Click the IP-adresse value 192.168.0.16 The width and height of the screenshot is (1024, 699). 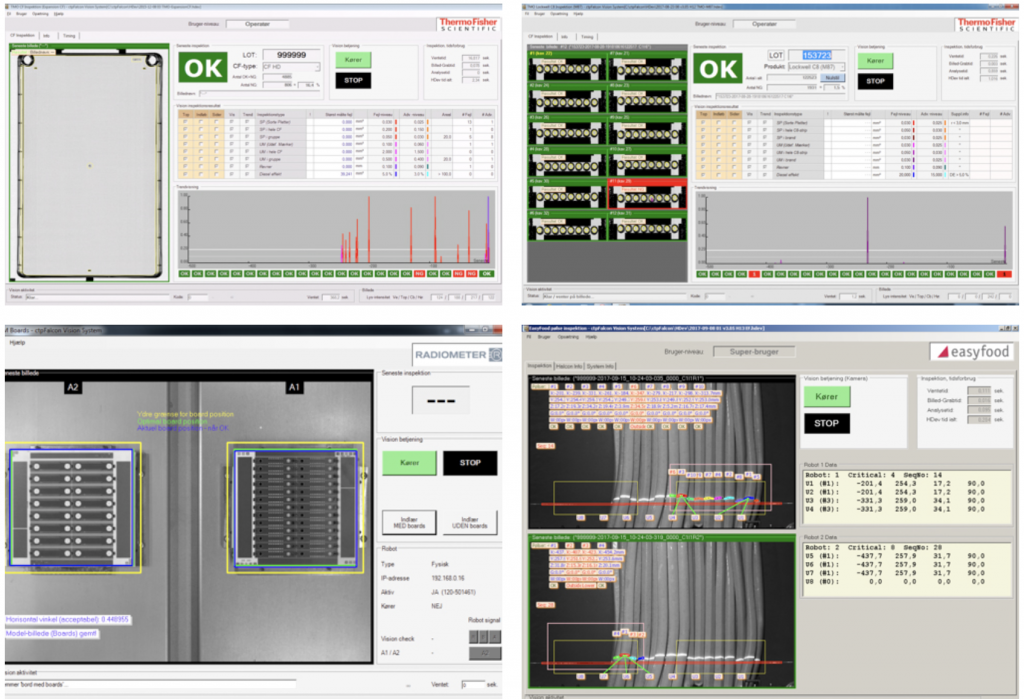tap(448, 578)
